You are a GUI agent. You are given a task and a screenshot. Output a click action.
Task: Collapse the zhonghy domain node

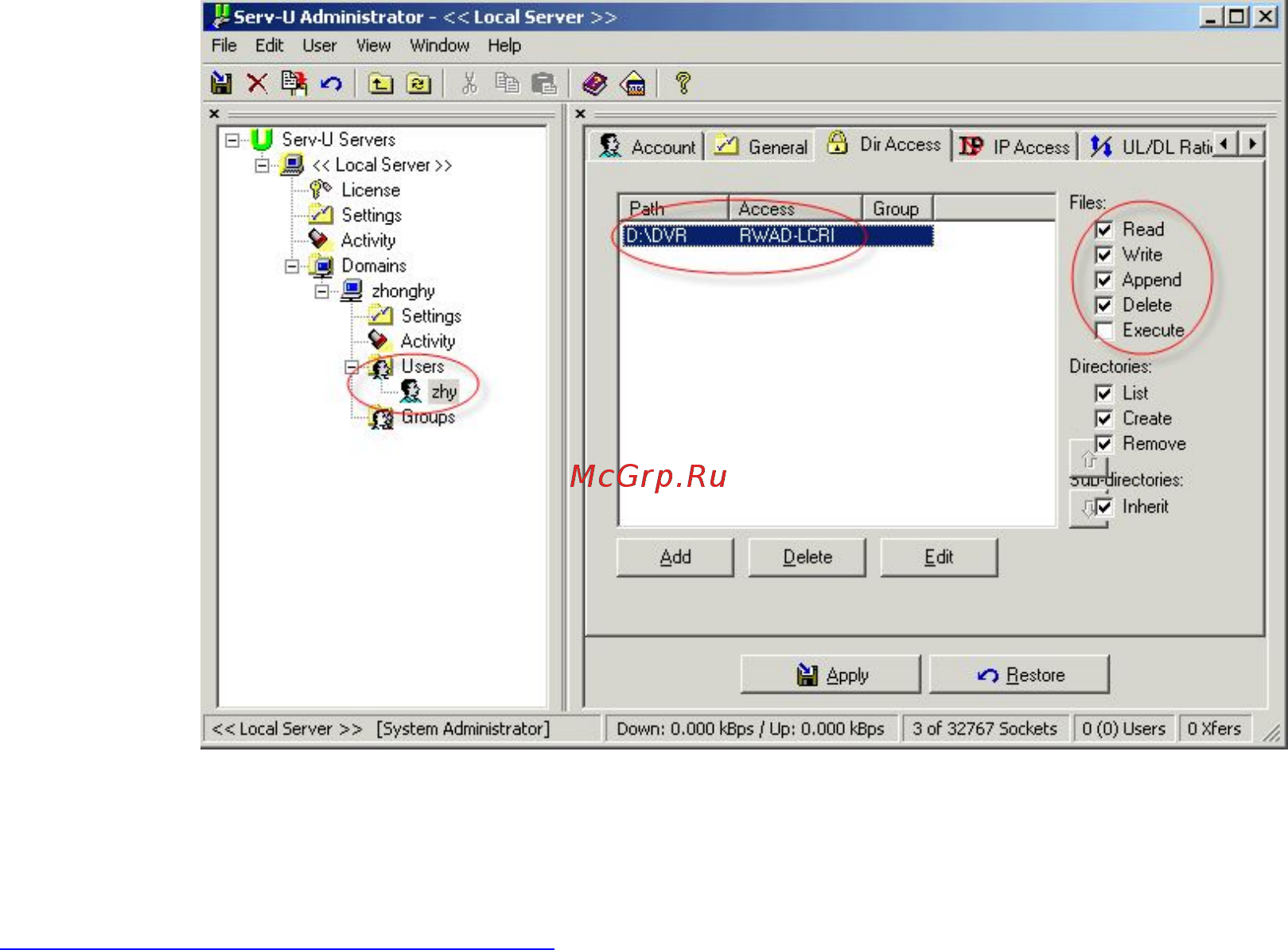[x=321, y=291]
